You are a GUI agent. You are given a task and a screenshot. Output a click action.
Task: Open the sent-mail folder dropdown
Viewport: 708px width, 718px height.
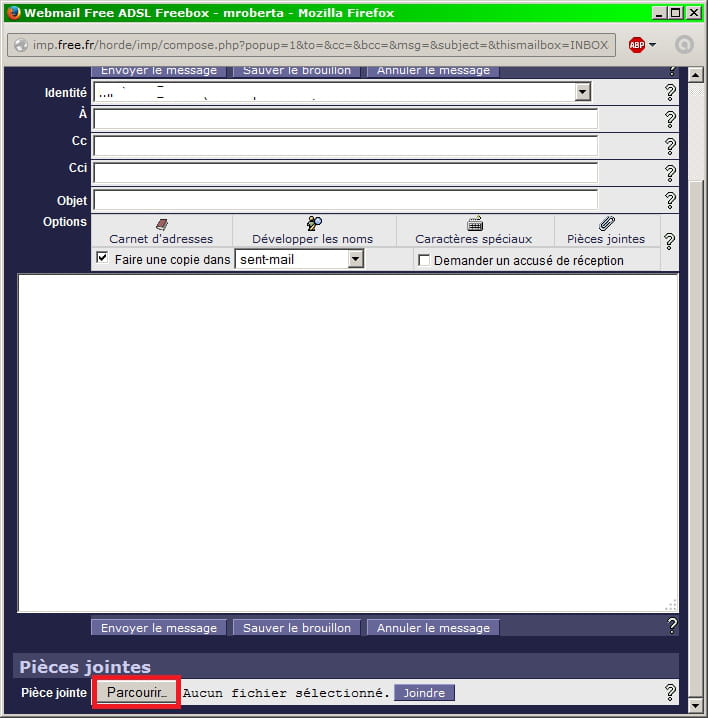point(355,259)
